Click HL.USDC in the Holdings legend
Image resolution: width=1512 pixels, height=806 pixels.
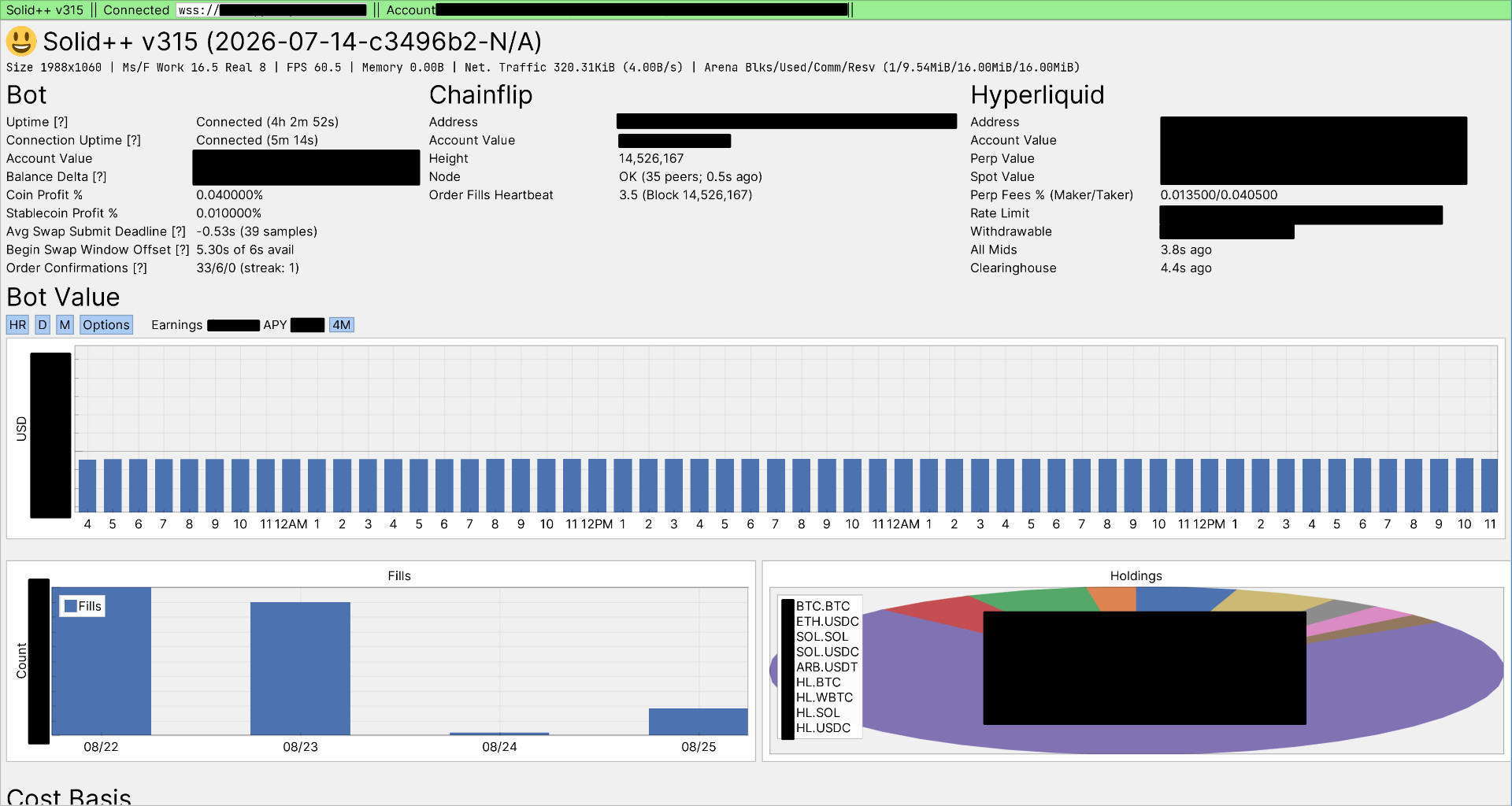coord(823,728)
